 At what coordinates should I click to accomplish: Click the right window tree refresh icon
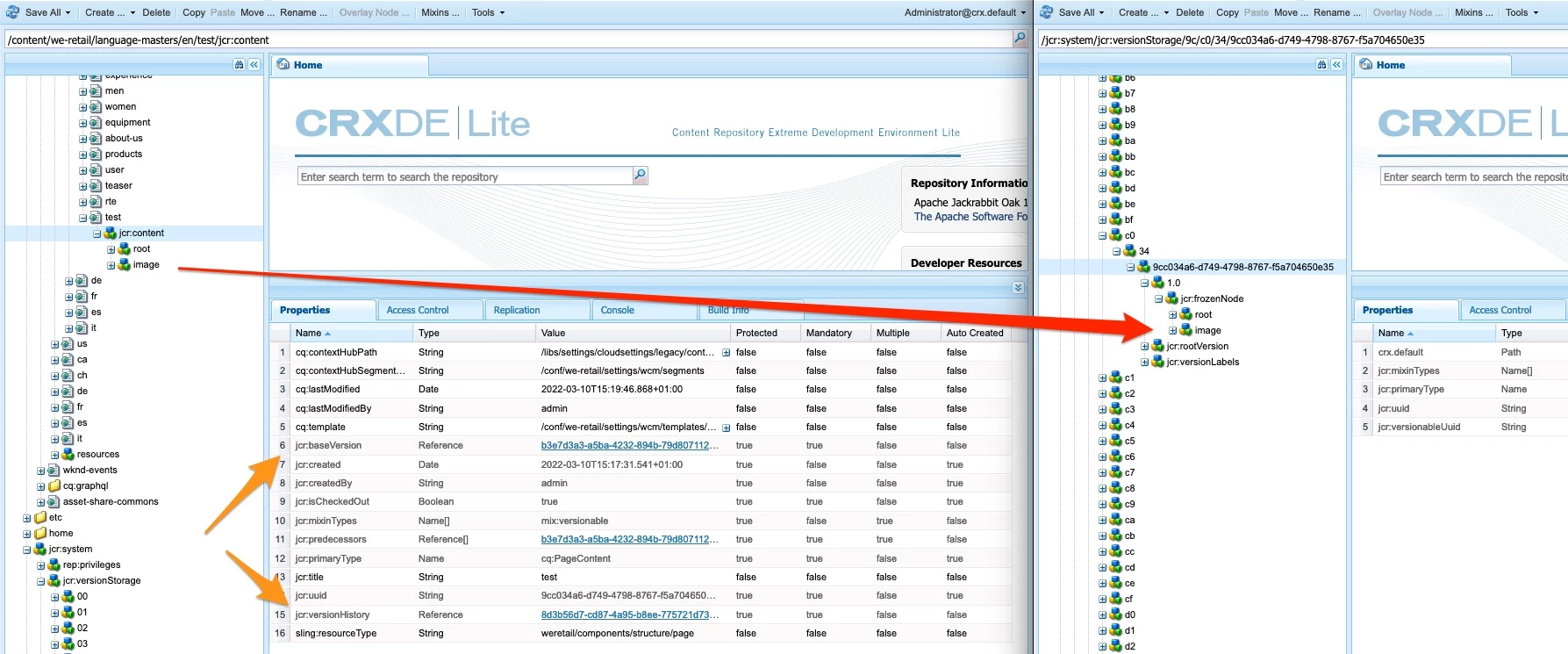[1321, 65]
